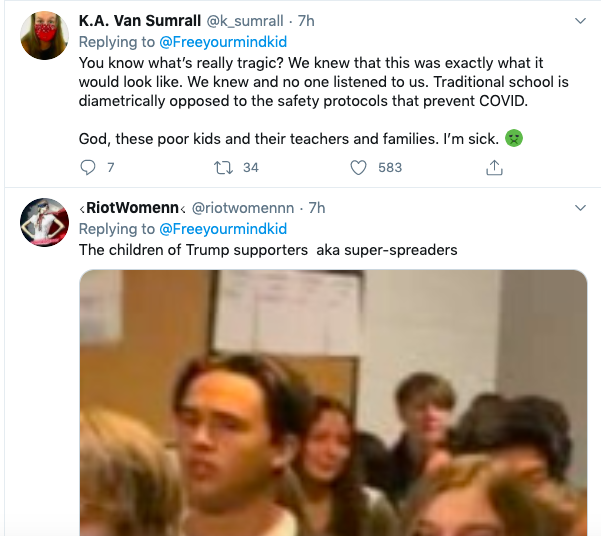Like the tweet with 583 likes
This screenshot has height=536, width=601.
[358, 168]
